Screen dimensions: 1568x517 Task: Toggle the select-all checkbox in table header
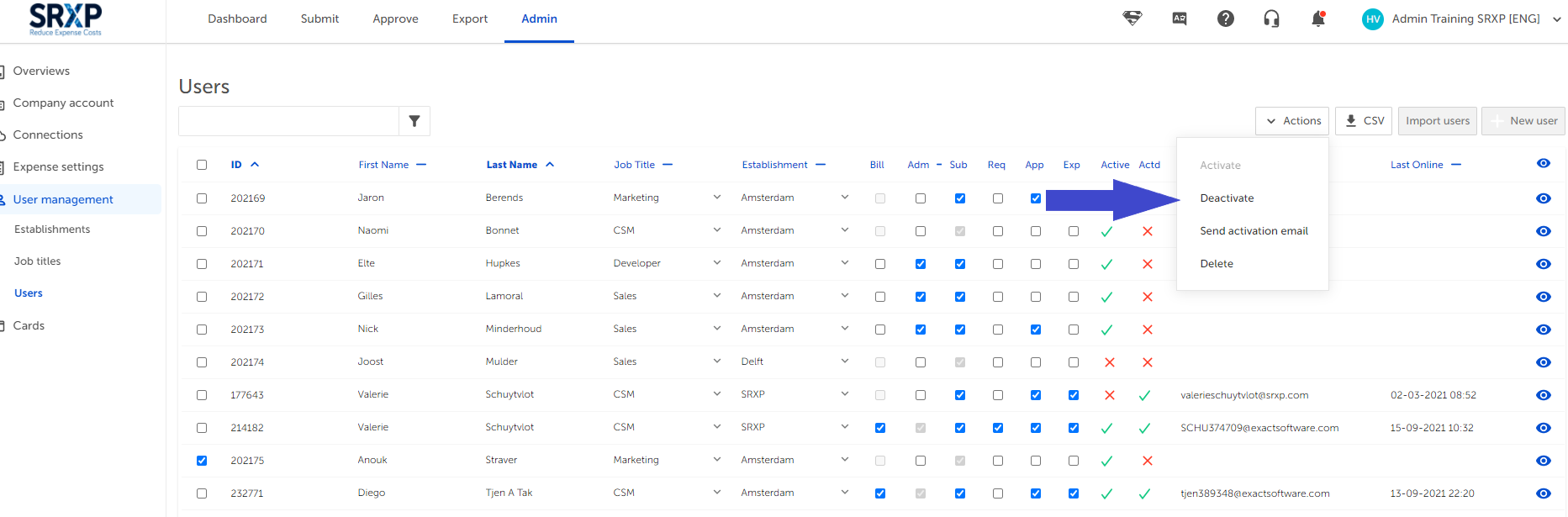202,165
